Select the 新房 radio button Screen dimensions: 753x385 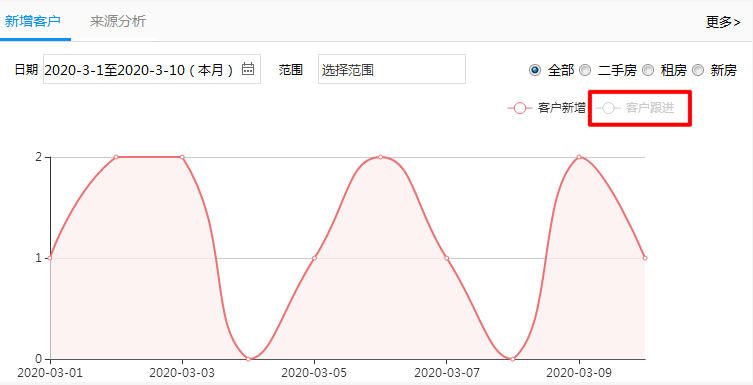(x=698, y=70)
